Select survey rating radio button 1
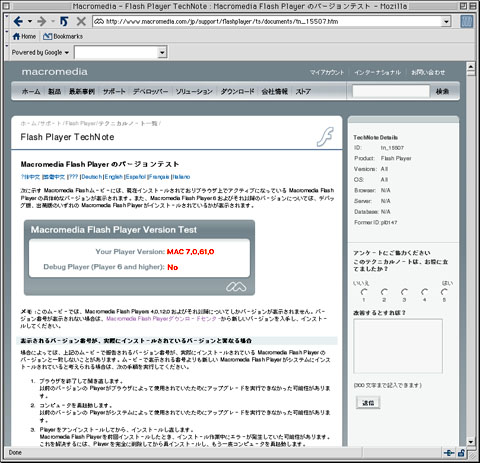Screen dimensions: 480x463 tap(364, 292)
